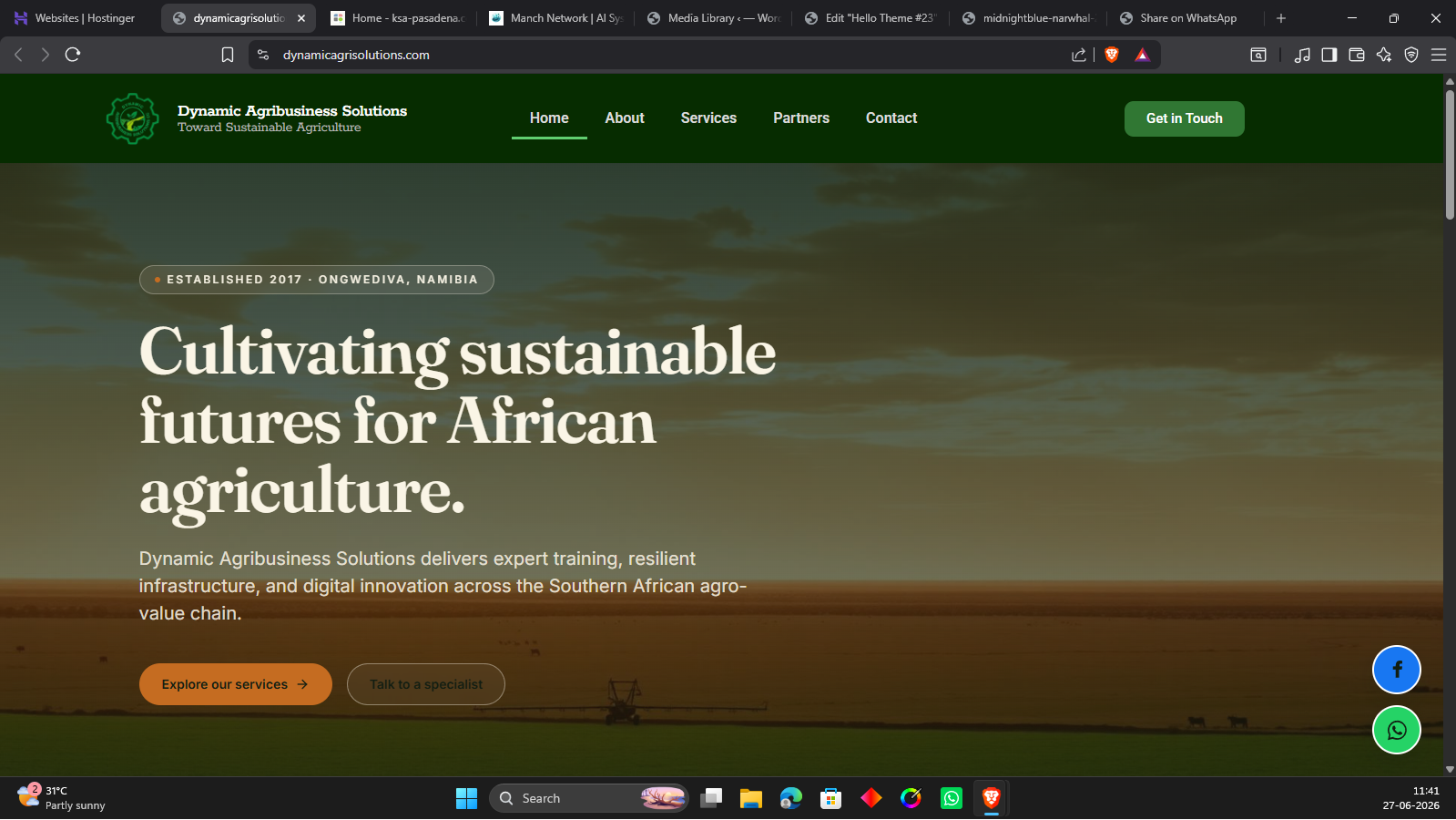Click the page vertical scrollbar thumb

point(1450,153)
